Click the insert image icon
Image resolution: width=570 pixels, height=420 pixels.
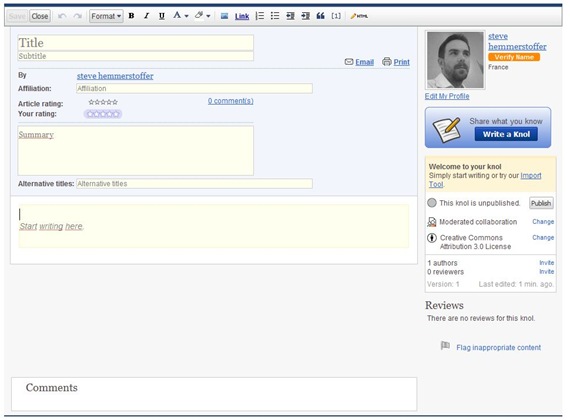tap(224, 16)
